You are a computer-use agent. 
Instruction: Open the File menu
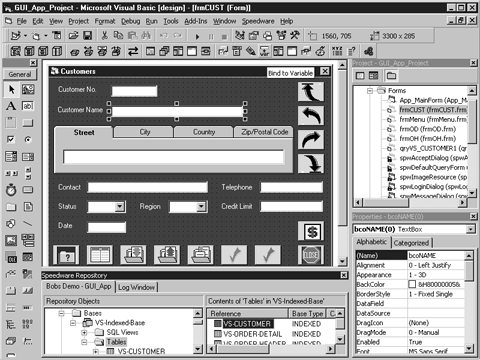(22, 21)
